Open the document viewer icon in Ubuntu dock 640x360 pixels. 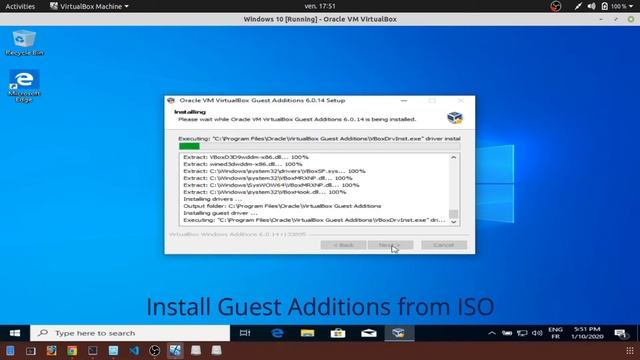click(10, 351)
